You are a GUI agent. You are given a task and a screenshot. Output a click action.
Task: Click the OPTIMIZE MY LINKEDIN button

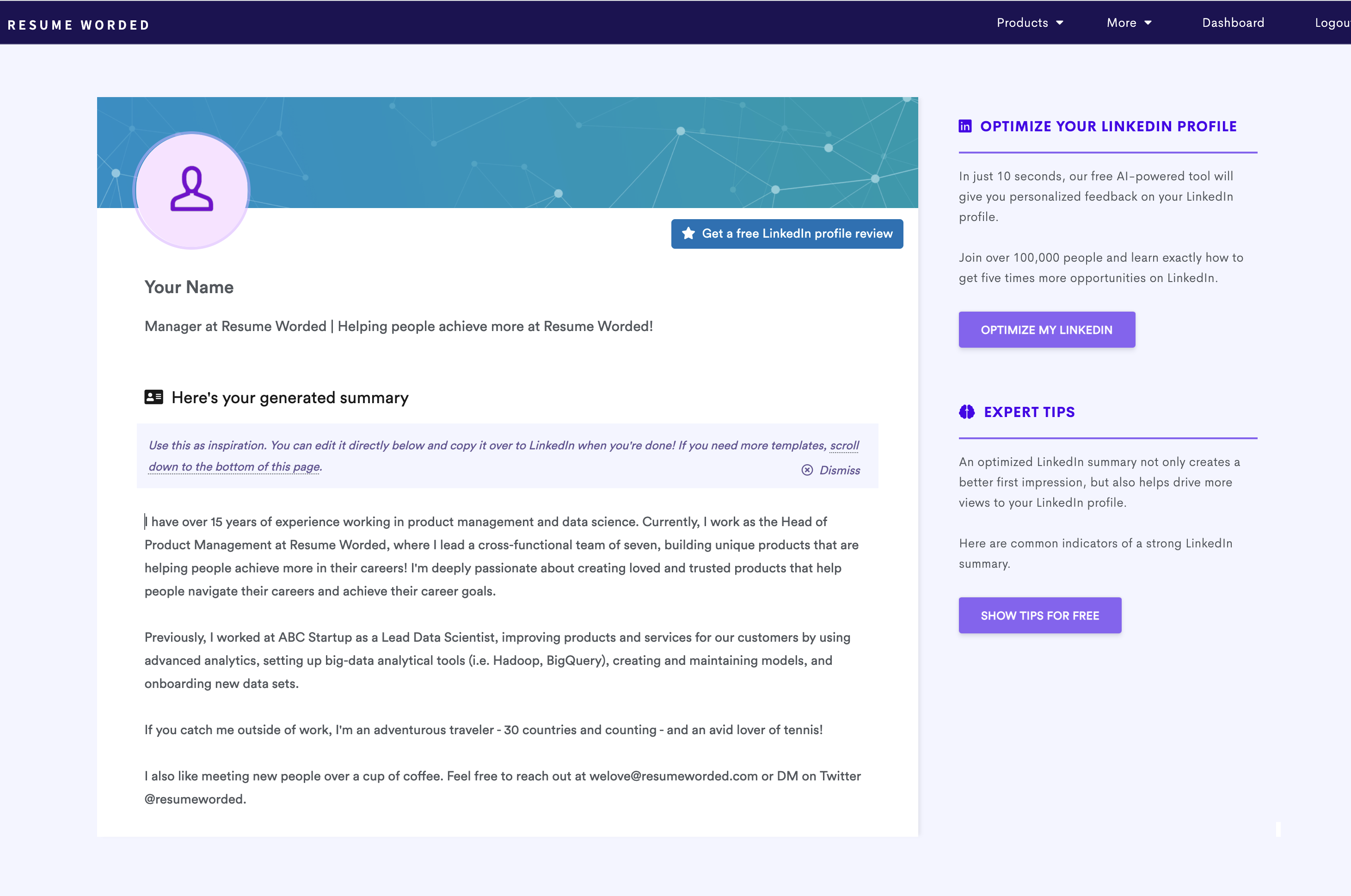[1046, 329]
